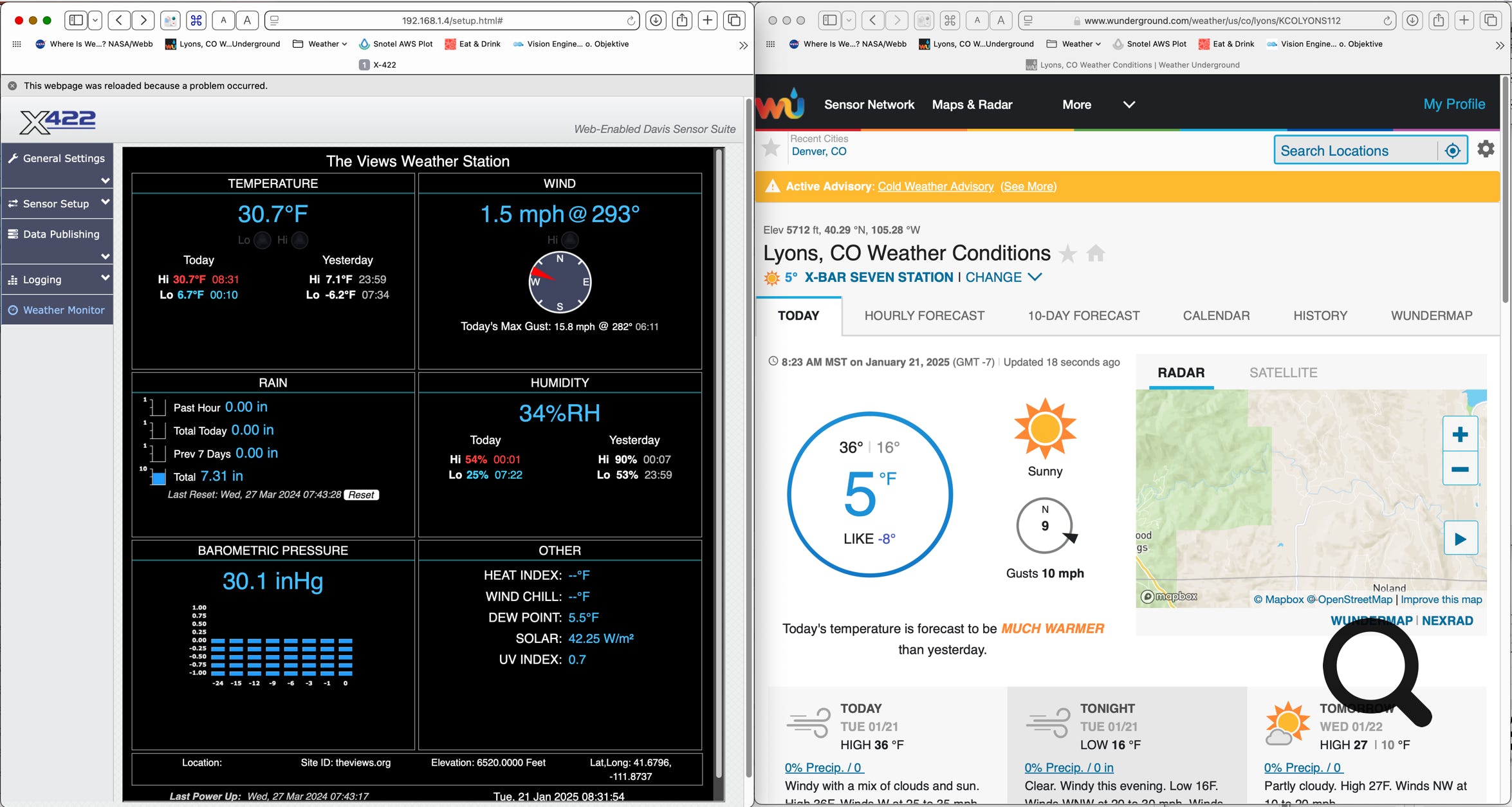Show tab overview in left Safari window
This screenshot has height=807, width=1512.
coord(734,20)
